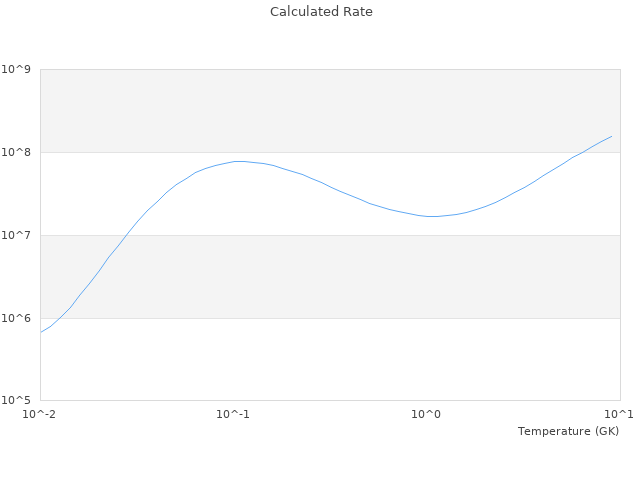This screenshot has height=480, width=640.
Task: Click the 10^1 x-axis tick label
Action: [619, 414]
